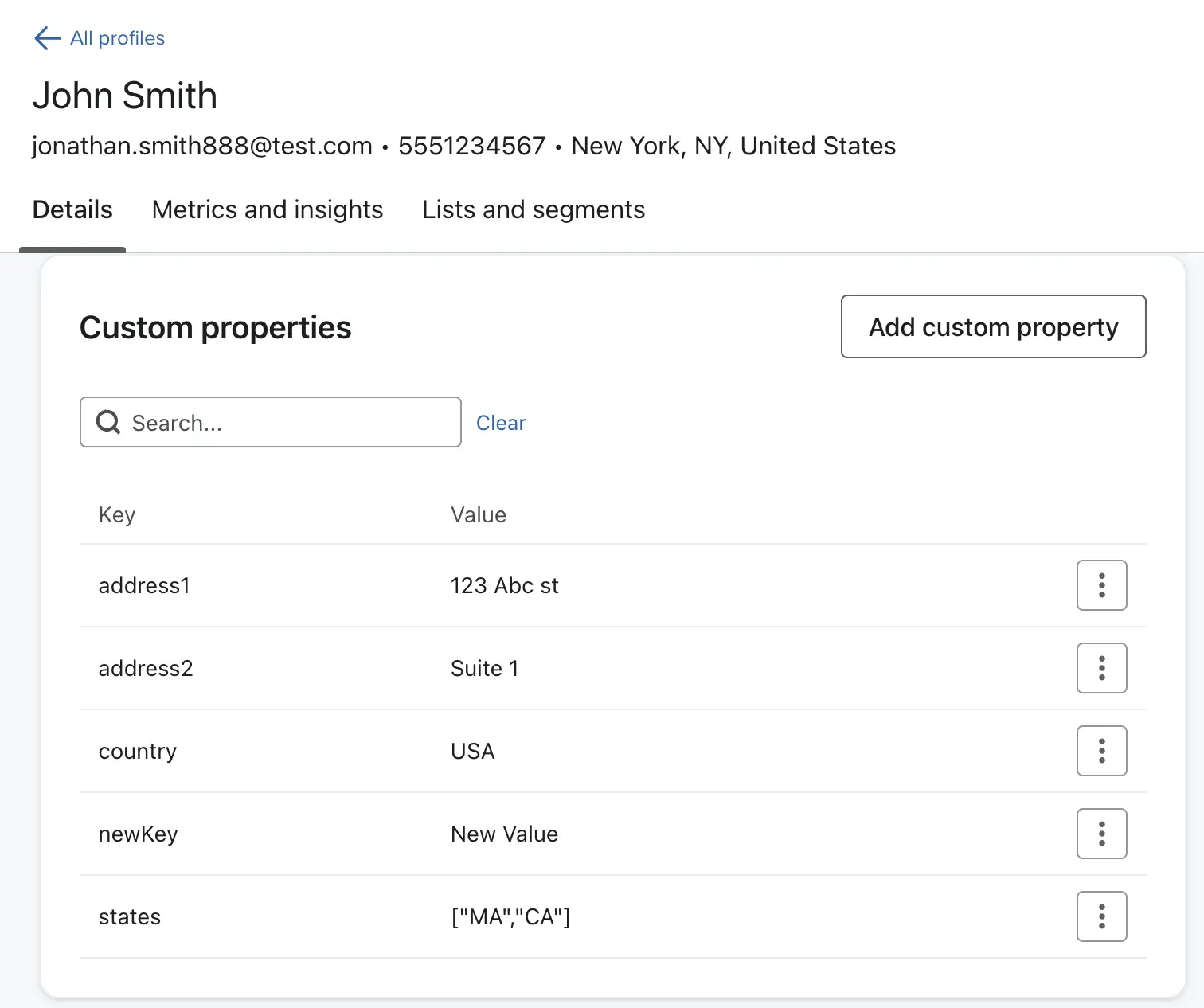Open the three-dot menu for address2
The width and height of the screenshot is (1204, 1008).
pos(1101,668)
